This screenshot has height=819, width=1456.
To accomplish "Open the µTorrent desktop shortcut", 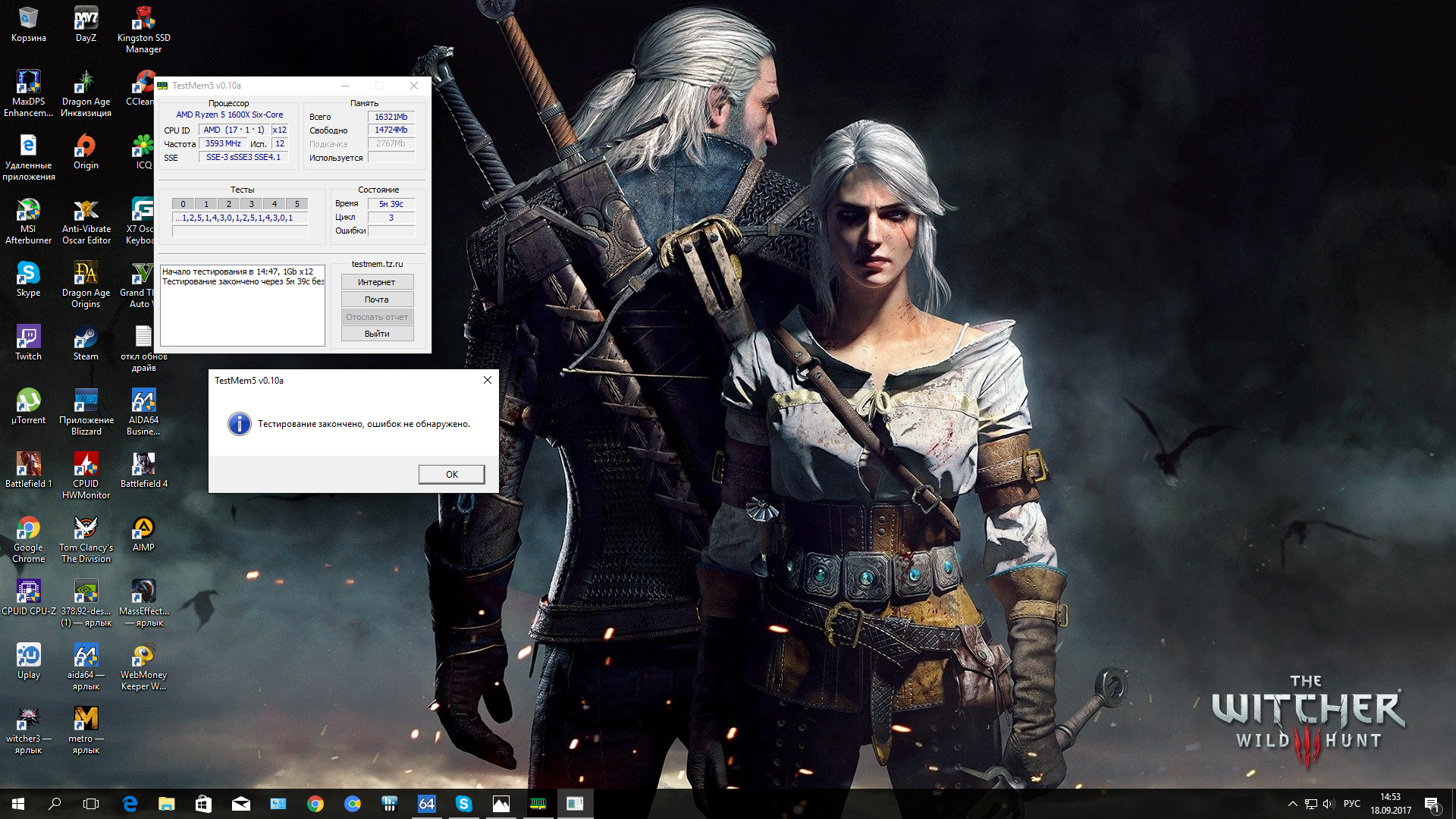I will point(28,406).
